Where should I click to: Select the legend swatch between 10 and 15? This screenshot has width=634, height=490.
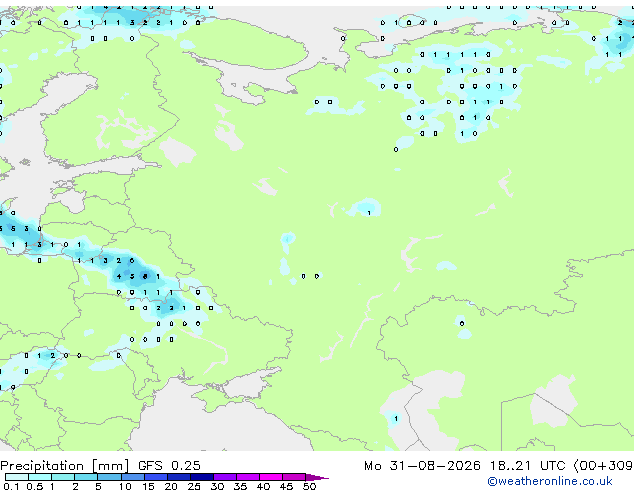pyautogui.click(x=133, y=477)
